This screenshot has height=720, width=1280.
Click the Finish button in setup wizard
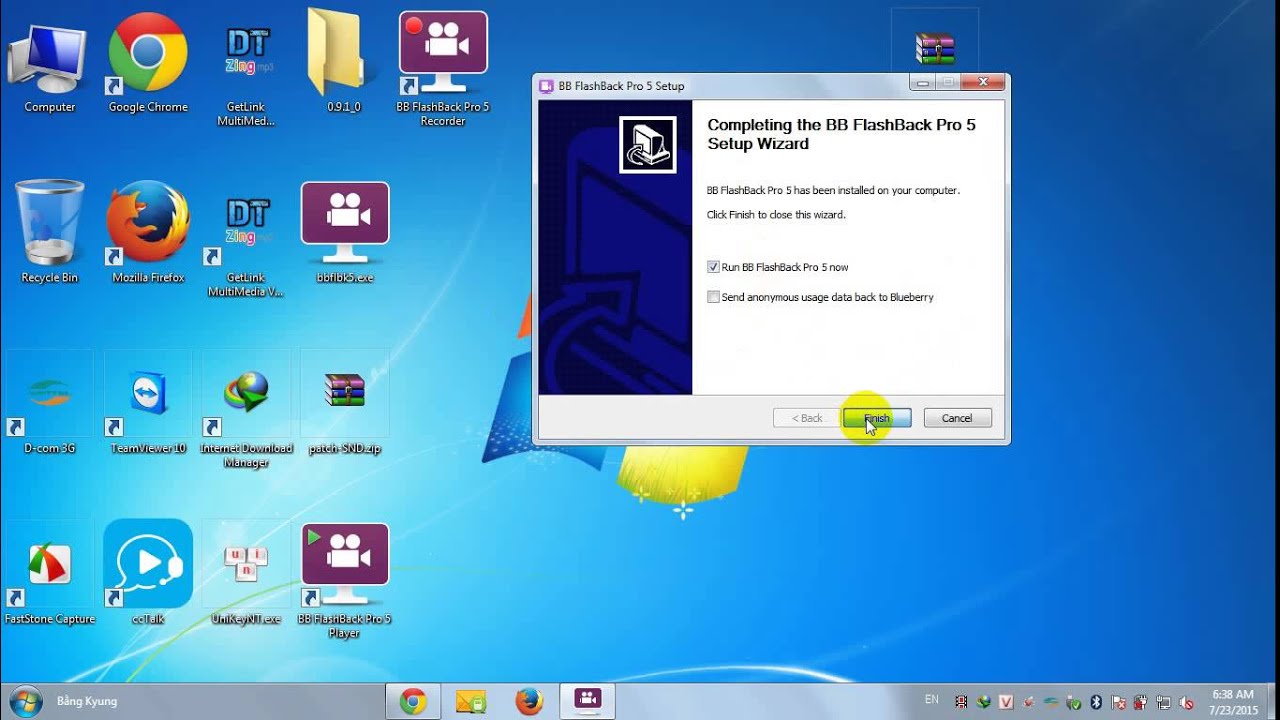pyautogui.click(x=877, y=418)
